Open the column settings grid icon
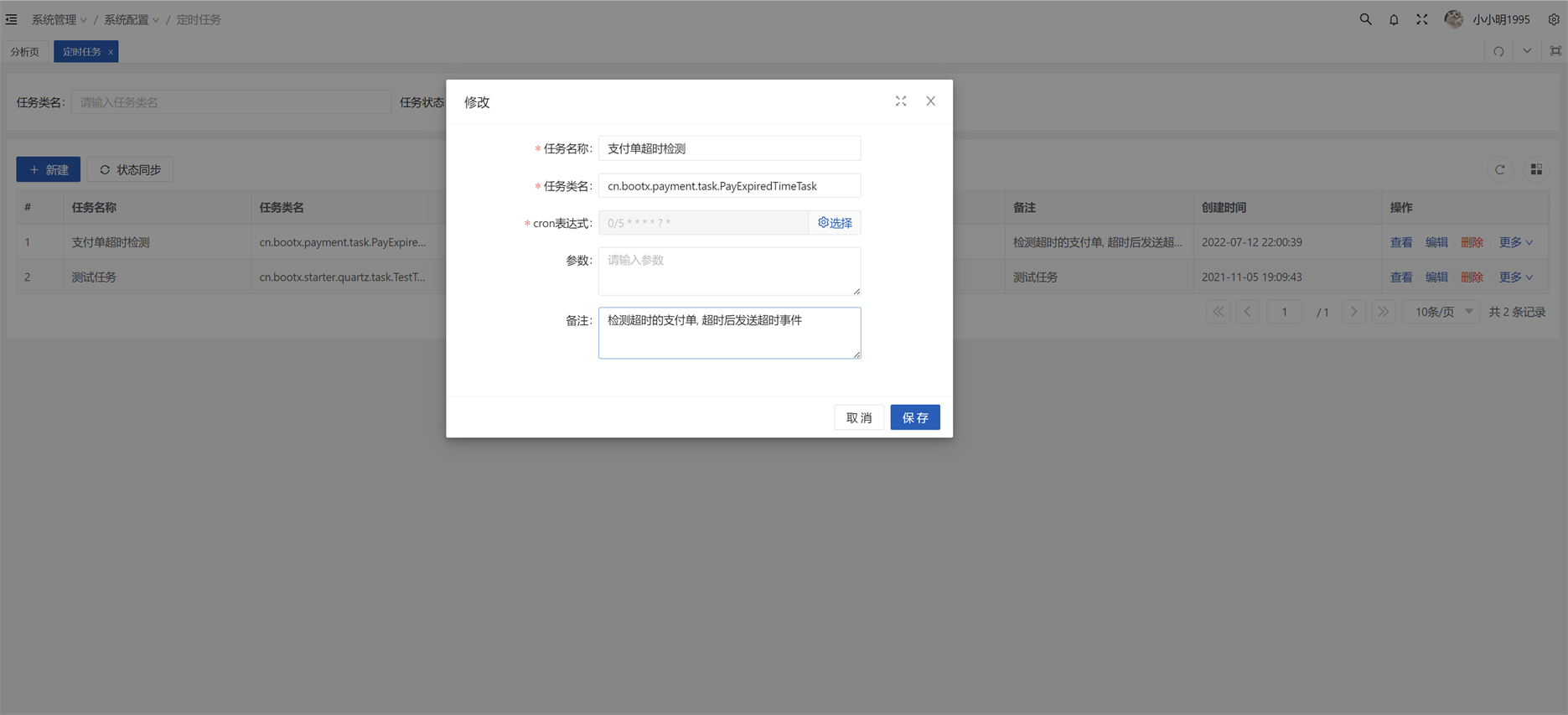Screen dimensions: 1568x715 point(1536,170)
